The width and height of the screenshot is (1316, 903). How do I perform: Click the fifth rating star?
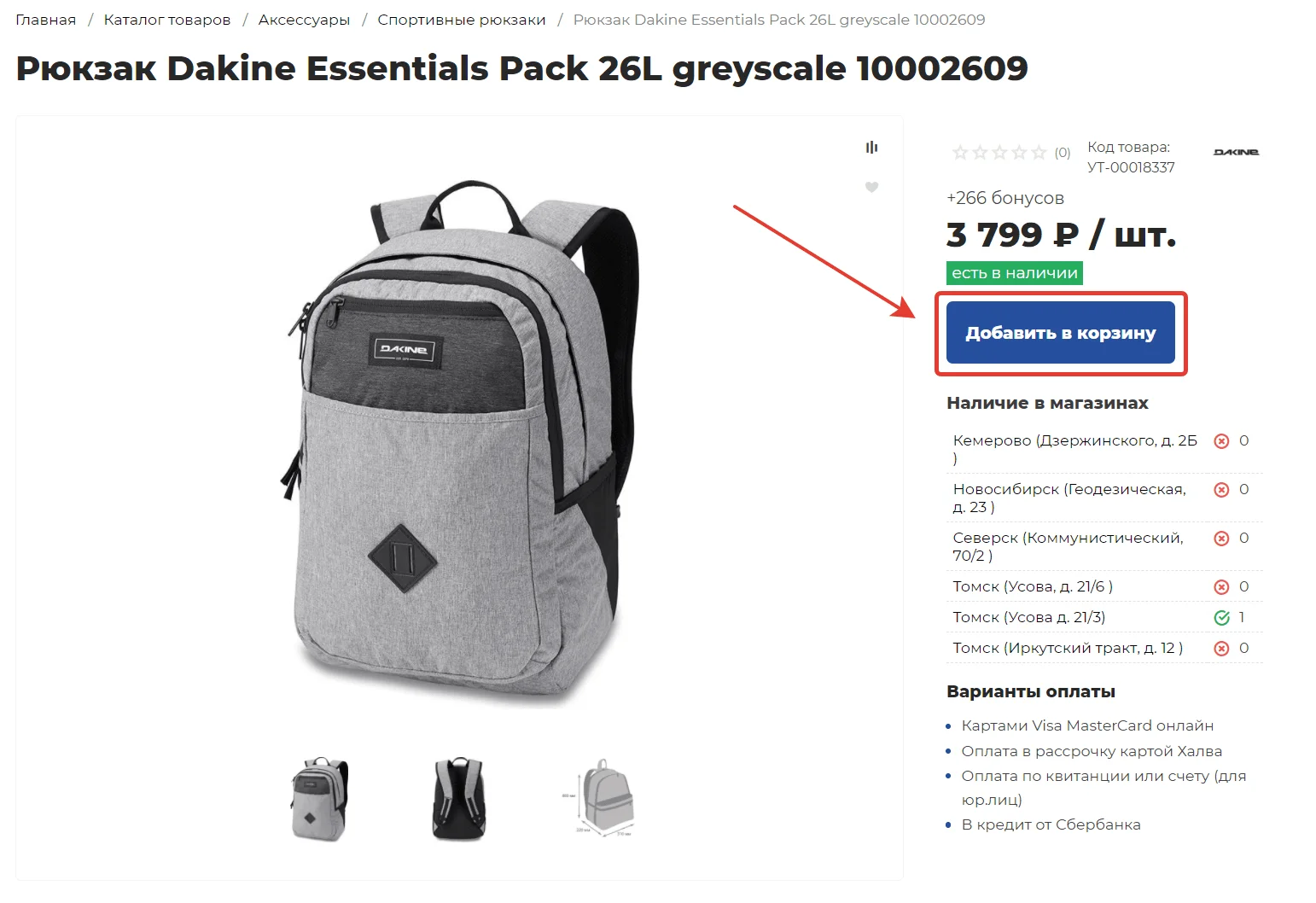[x=1039, y=153]
